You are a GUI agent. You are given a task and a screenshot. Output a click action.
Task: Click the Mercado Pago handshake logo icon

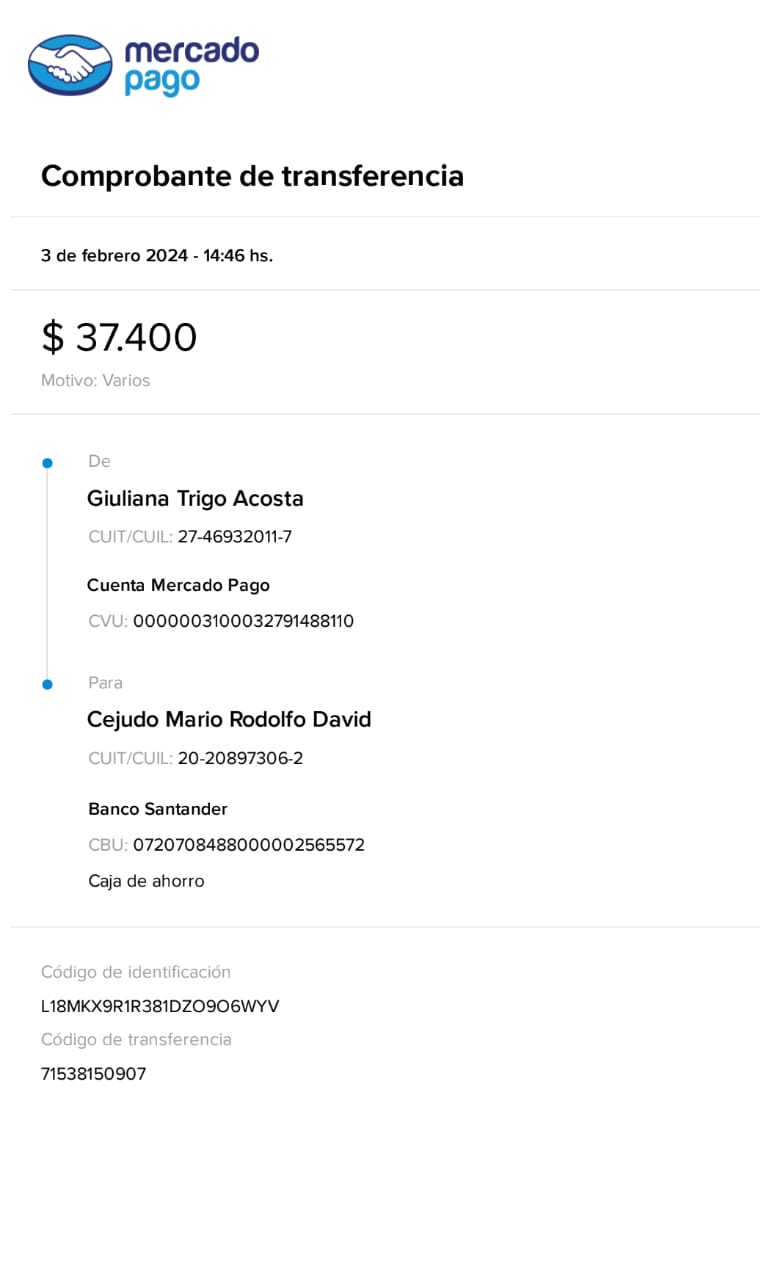point(70,65)
